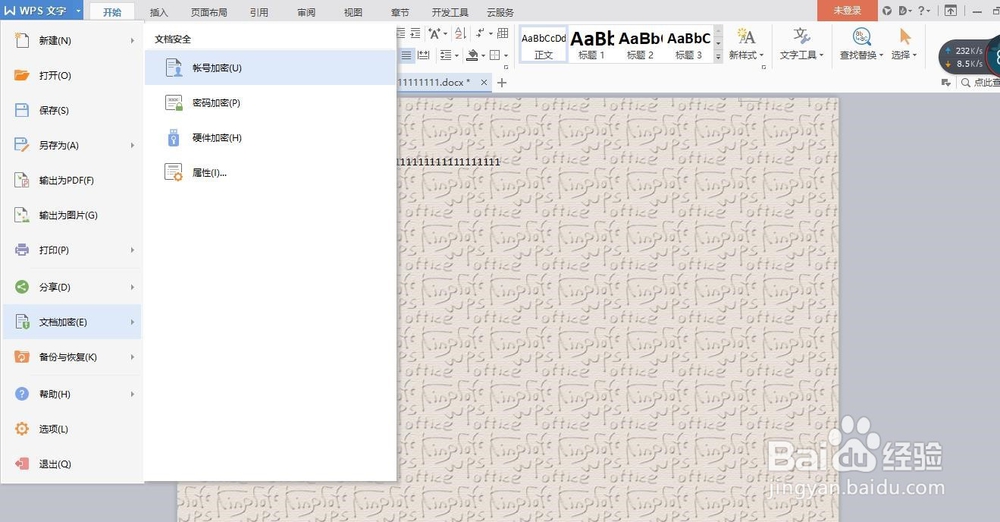Screen dimensions: 1000x522
Task: Open the 文字工具 dropdown
Action: tap(801, 43)
